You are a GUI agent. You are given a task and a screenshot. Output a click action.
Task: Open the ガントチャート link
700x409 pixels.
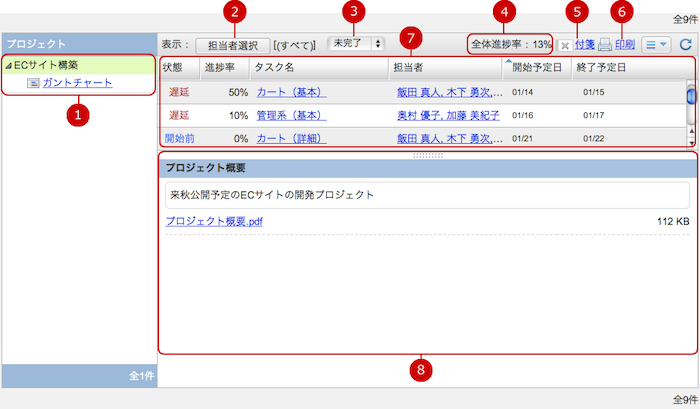pyautogui.click(x=77, y=82)
